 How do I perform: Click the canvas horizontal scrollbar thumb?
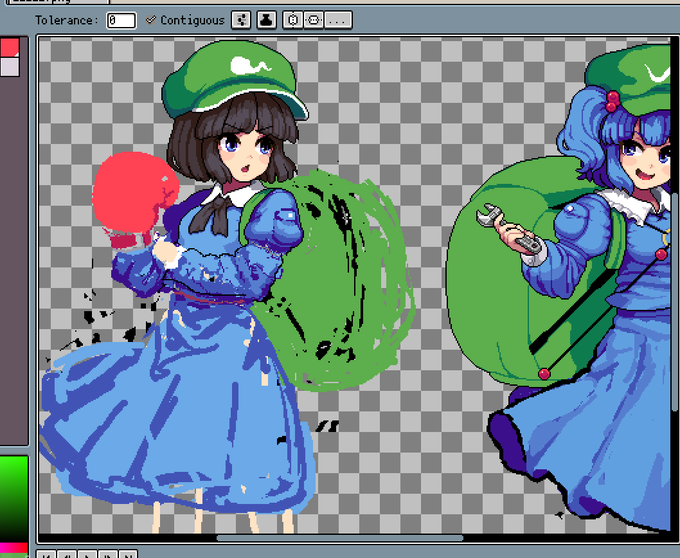340,538
